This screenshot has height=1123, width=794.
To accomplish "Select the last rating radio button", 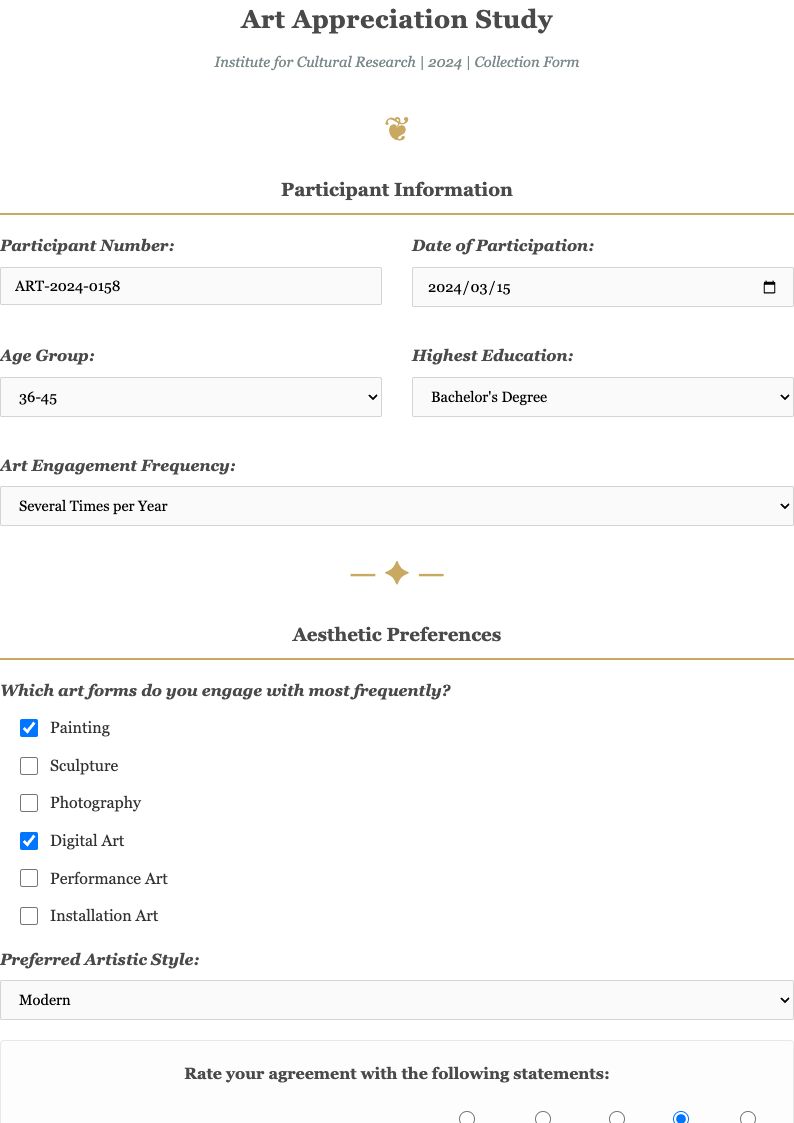I will (746, 1118).
